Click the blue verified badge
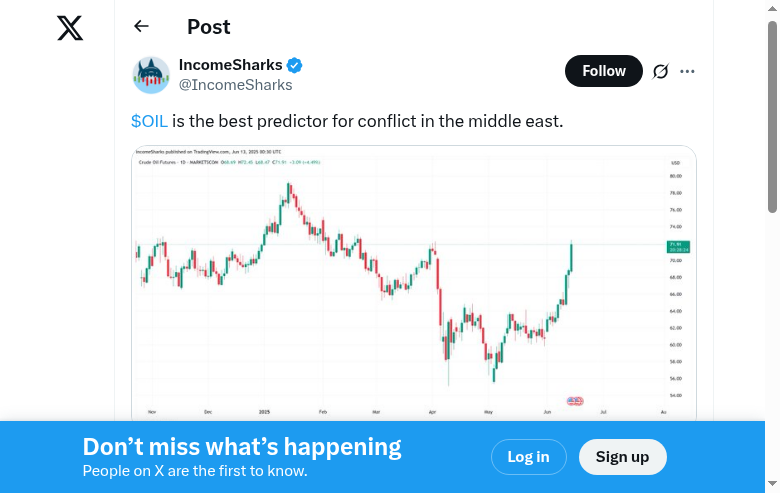The image size is (780, 493). 295,65
